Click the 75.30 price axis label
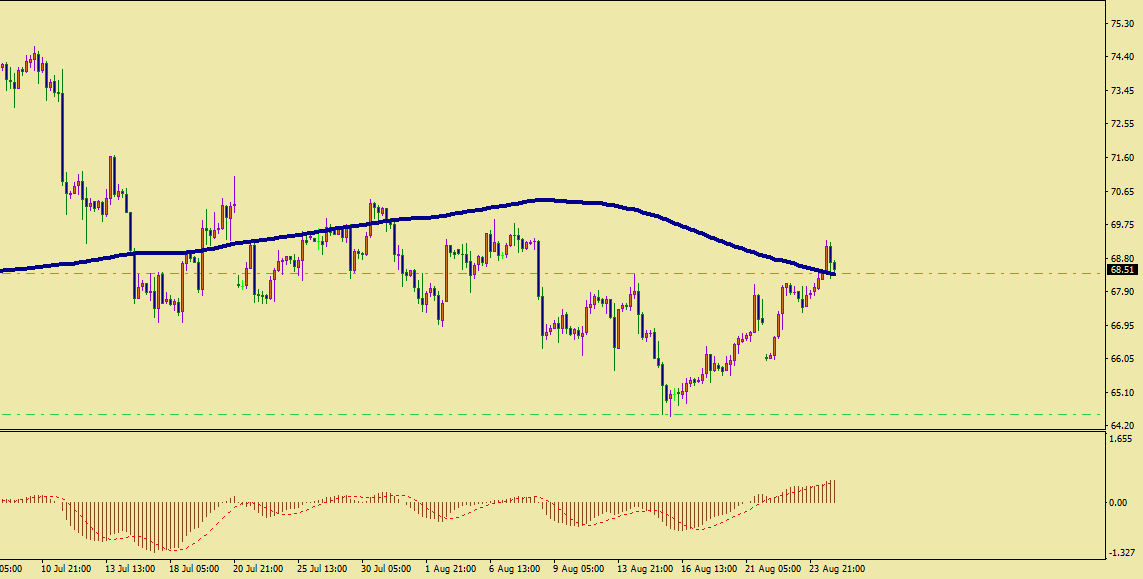The height and width of the screenshot is (579, 1143). [1123, 24]
